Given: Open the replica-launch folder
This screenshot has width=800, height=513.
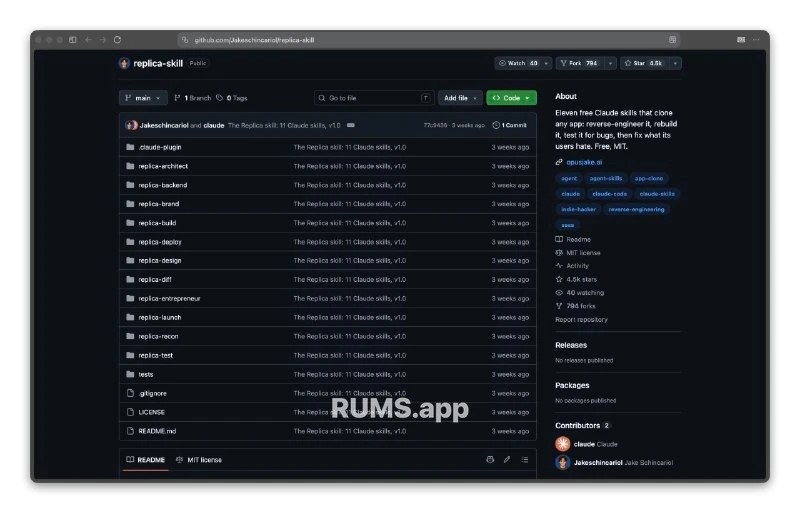Looking at the screenshot, I should click(160, 317).
